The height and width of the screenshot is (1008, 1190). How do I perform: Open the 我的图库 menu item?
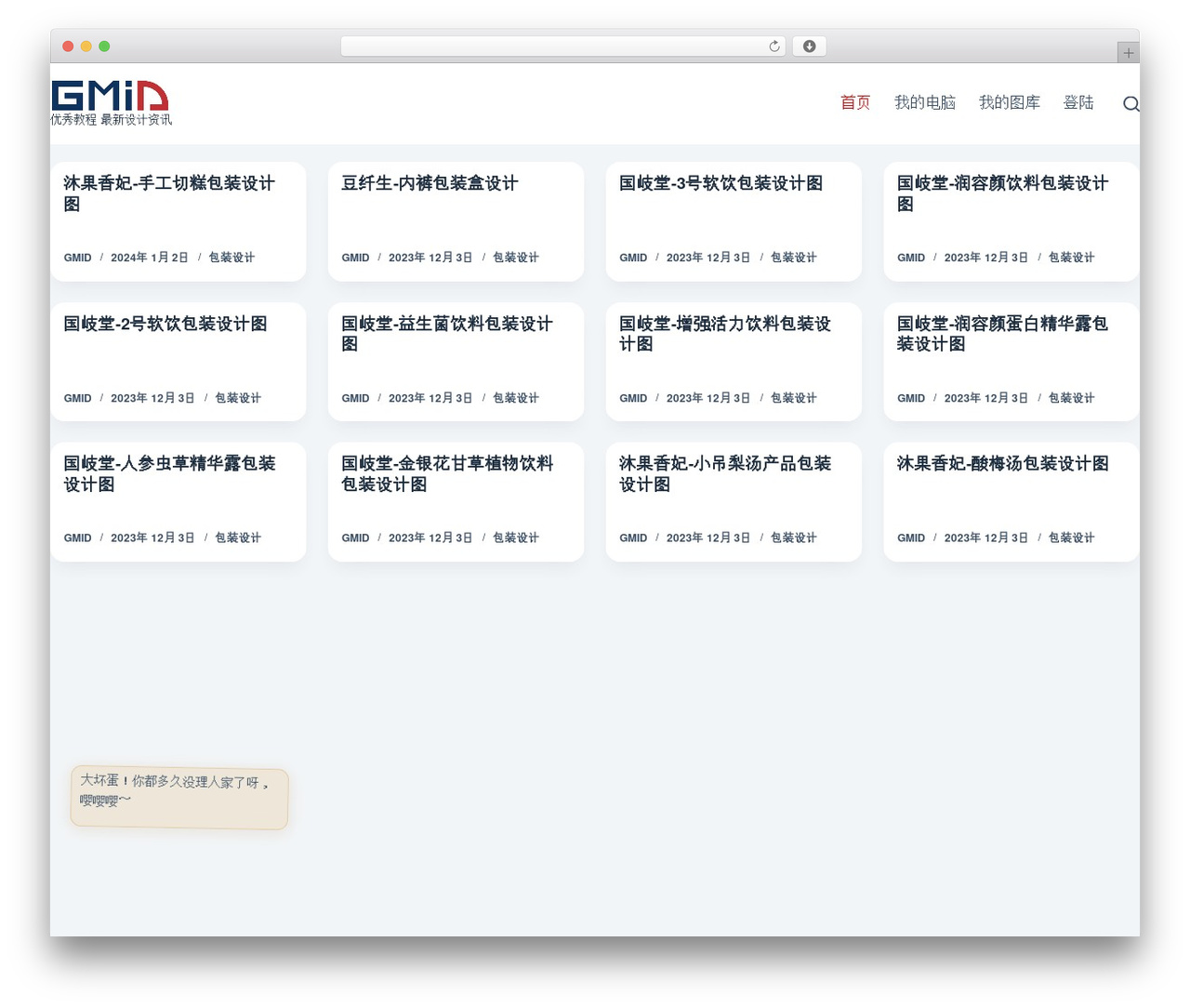1010,102
